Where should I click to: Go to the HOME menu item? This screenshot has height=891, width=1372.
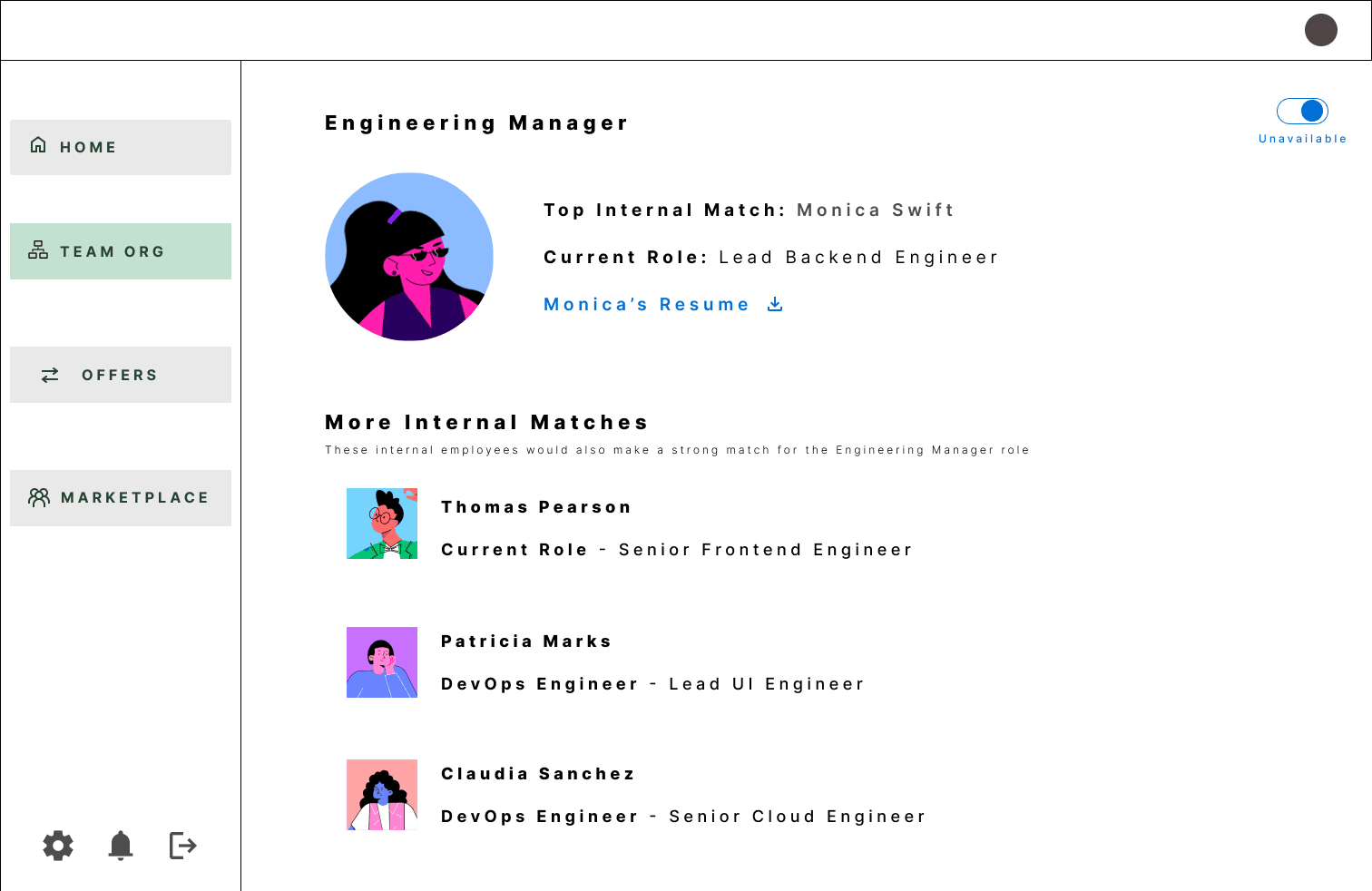click(121, 147)
